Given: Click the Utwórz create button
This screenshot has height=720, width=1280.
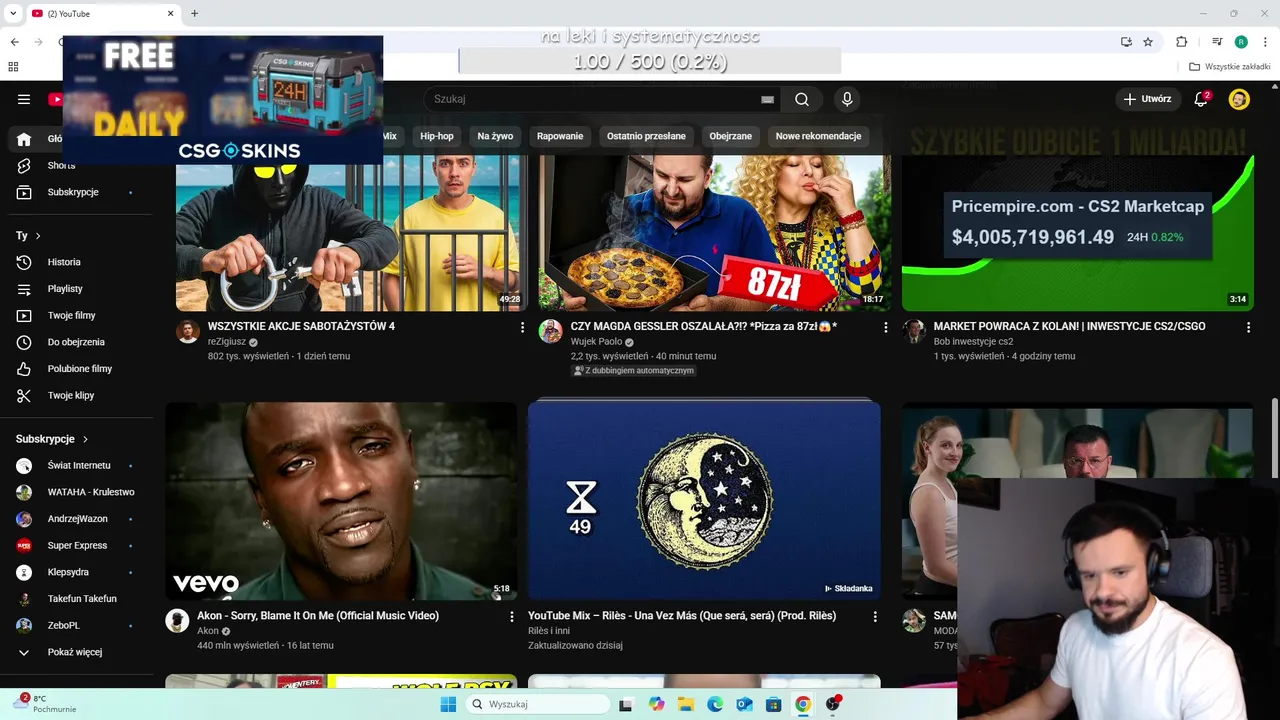Looking at the screenshot, I should [x=1147, y=99].
